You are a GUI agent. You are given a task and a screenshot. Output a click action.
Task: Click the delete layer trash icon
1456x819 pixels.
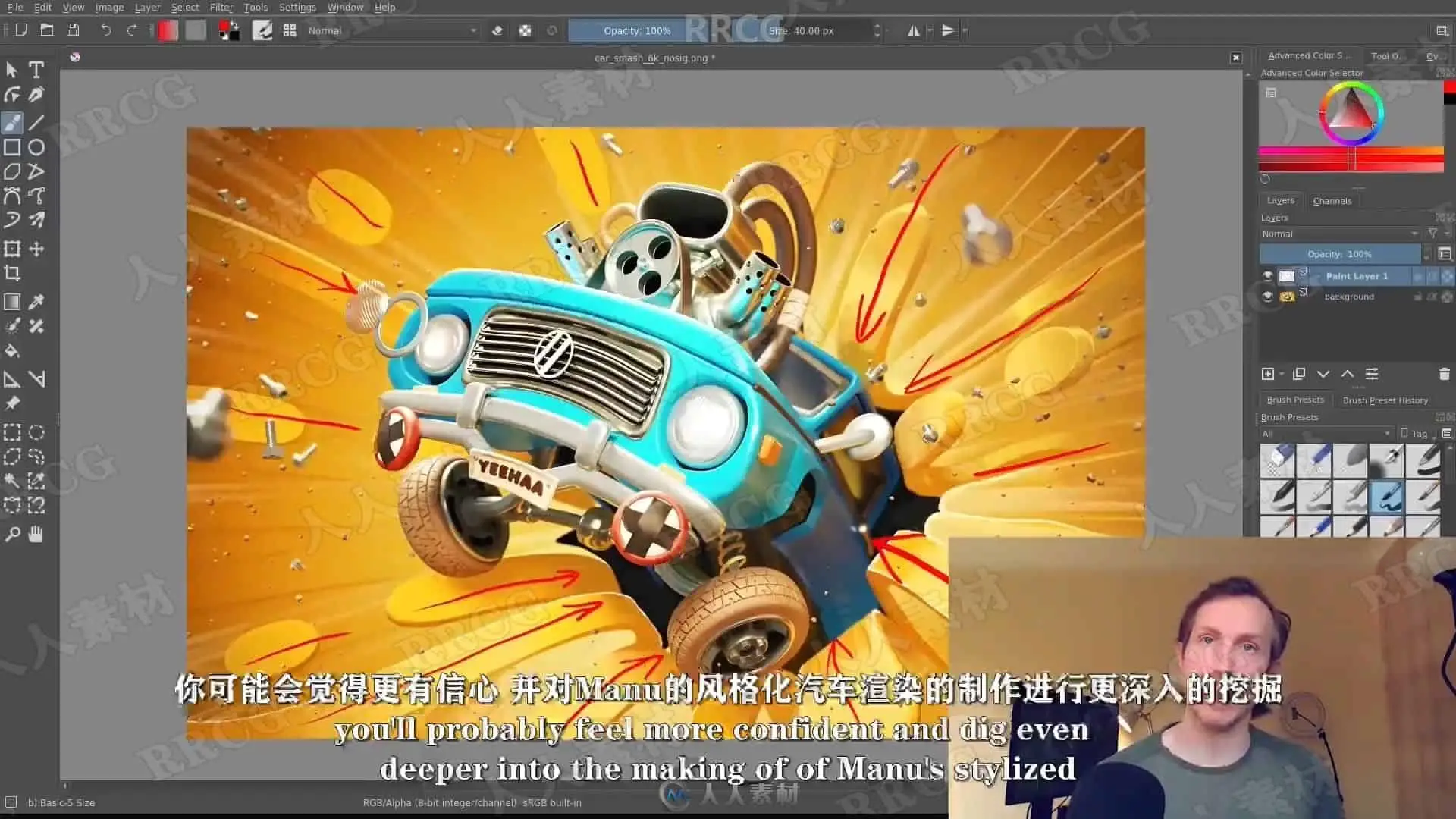[1443, 374]
